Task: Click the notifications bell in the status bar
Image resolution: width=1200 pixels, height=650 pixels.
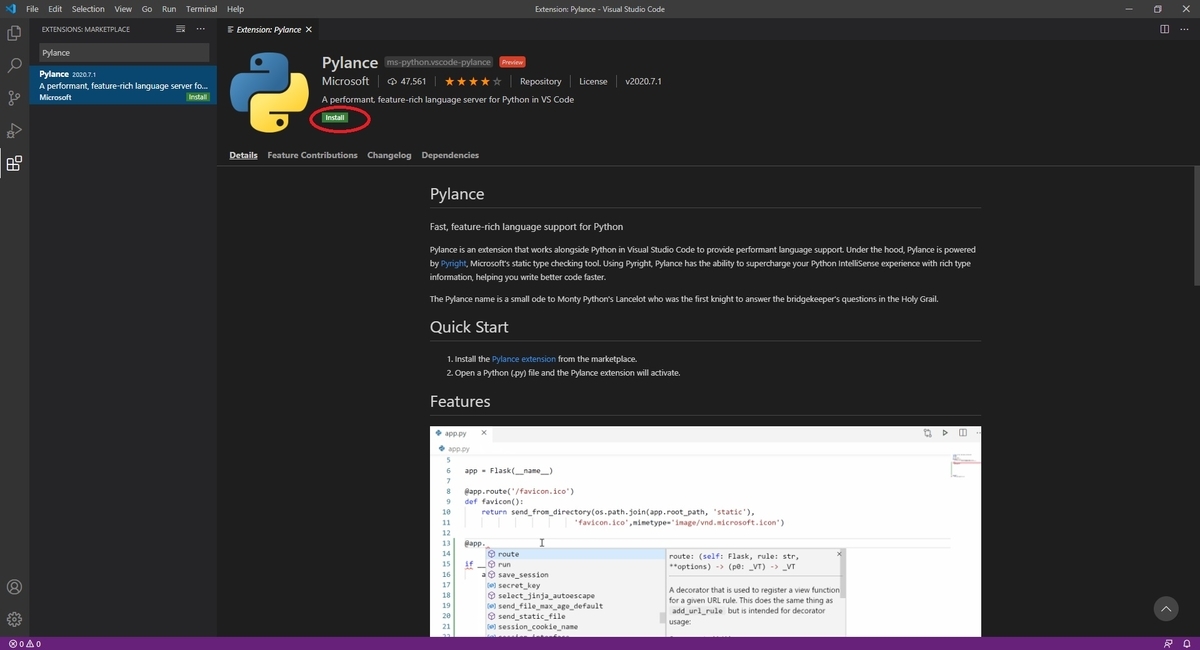Action: tap(1187, 643)
